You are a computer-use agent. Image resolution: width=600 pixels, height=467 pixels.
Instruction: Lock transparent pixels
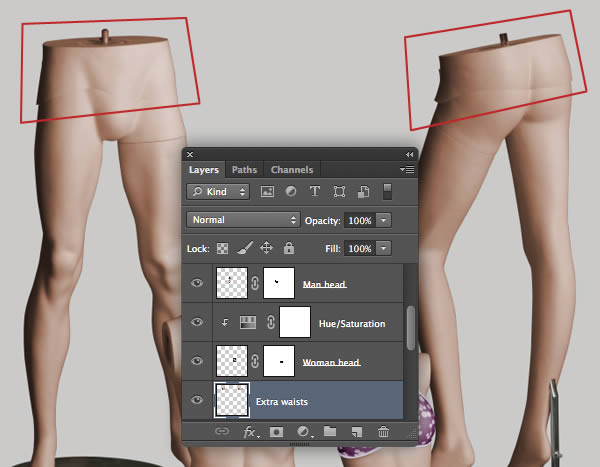tap(222, 248)
